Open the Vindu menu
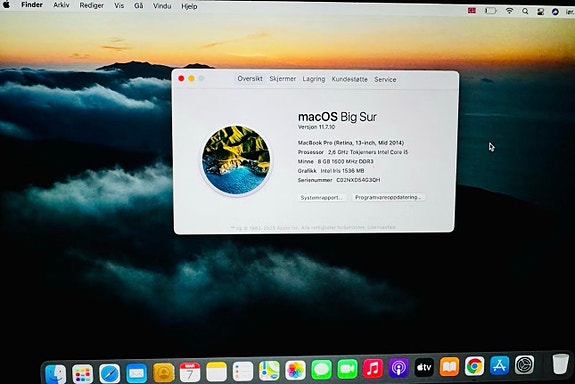The image size is (575, 384). point(162,6)
